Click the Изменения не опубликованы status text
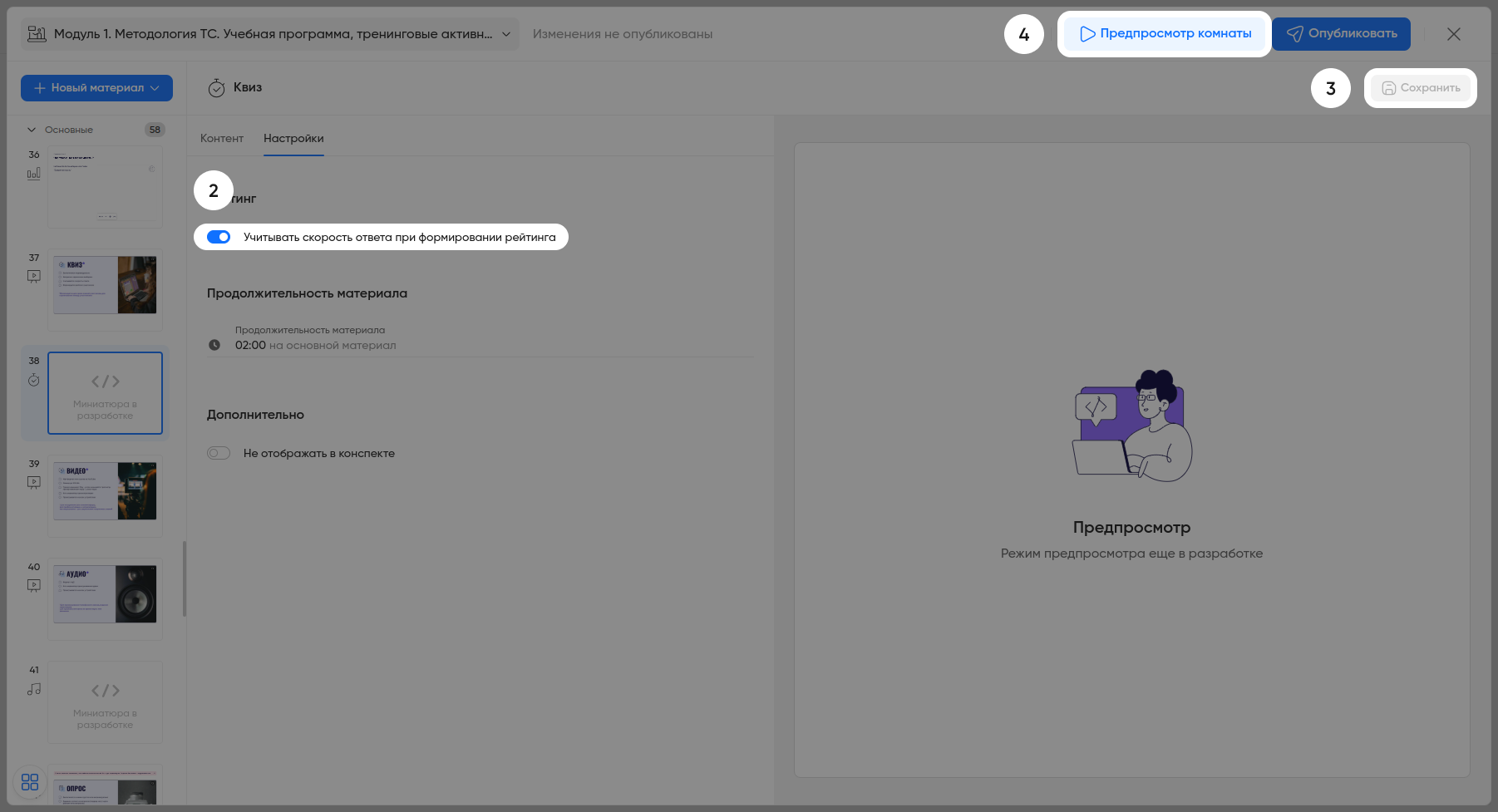The width and height of the screenshot is (1498, 812). point(623,34)
